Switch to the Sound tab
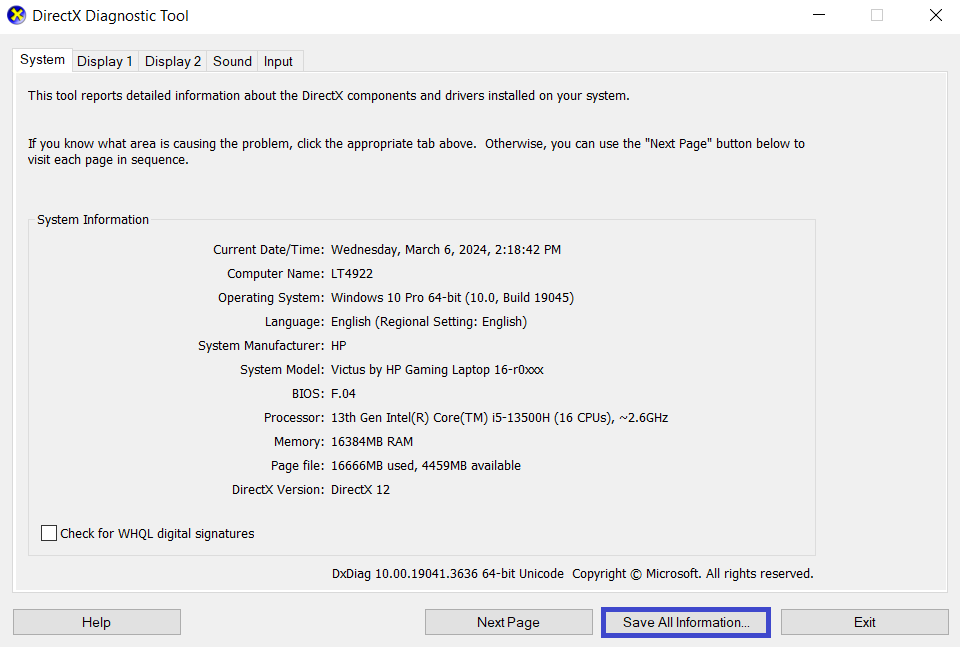The width and height of the screenshot is (960, 647). point(232,61)
